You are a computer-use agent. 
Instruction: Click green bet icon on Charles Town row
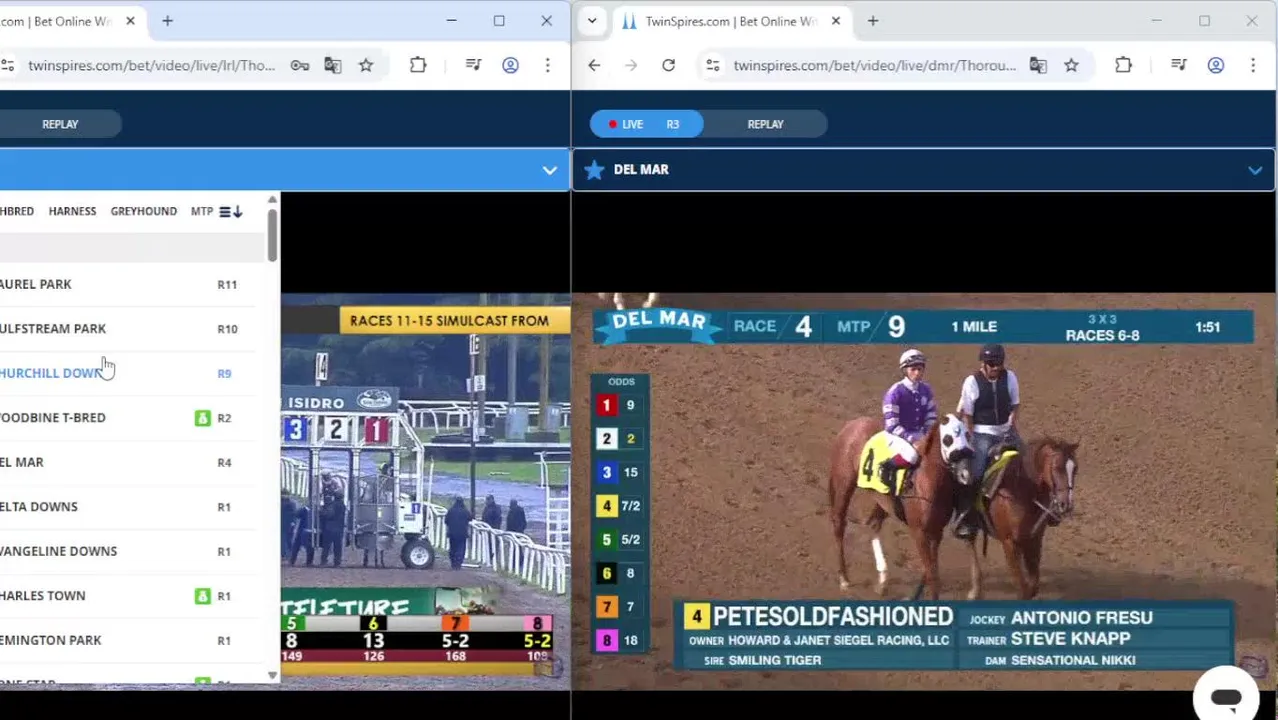click(x=202, y=596)
